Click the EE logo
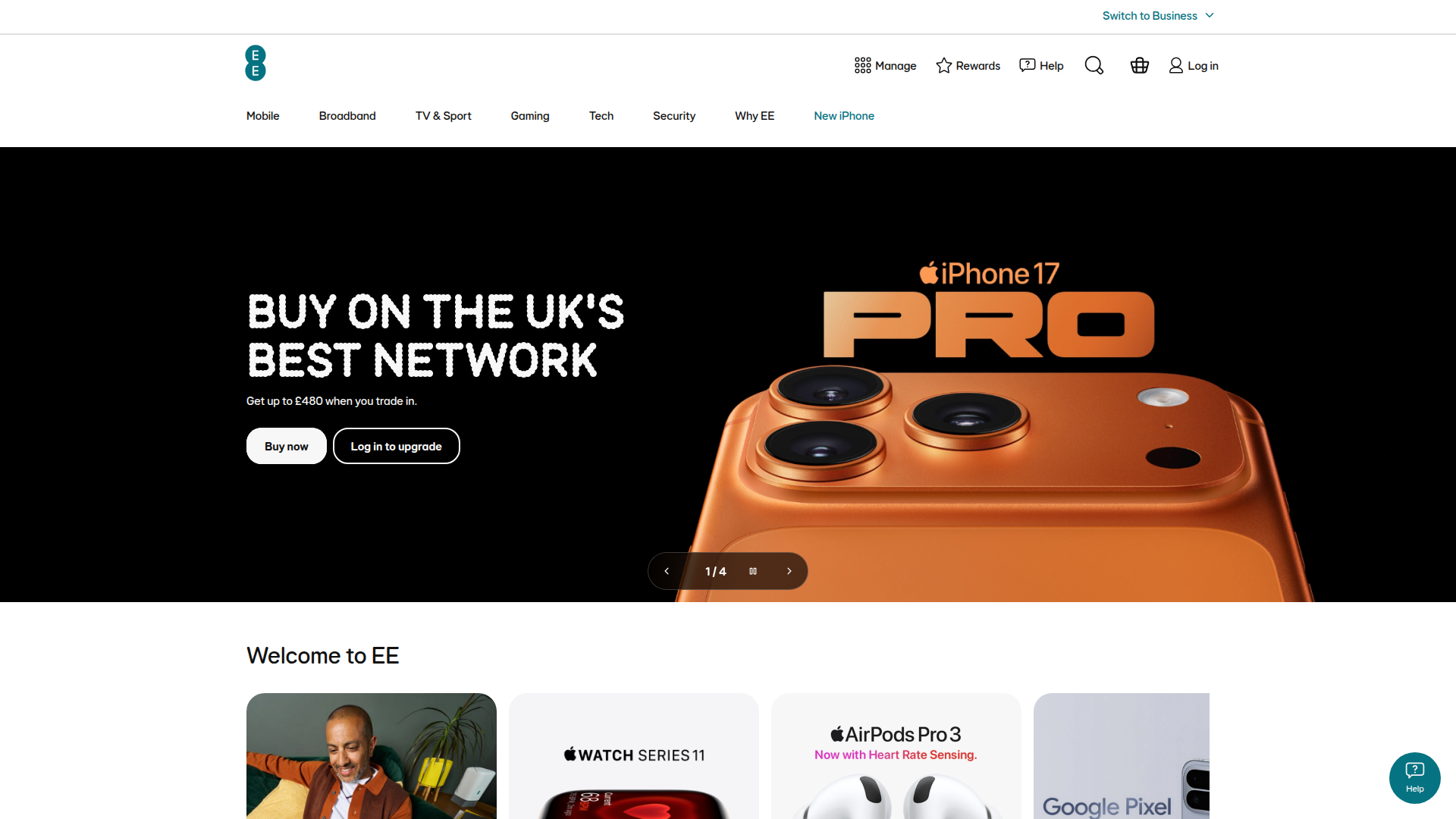Screen dimensions: 1456x819 click(x=256, y=63)
